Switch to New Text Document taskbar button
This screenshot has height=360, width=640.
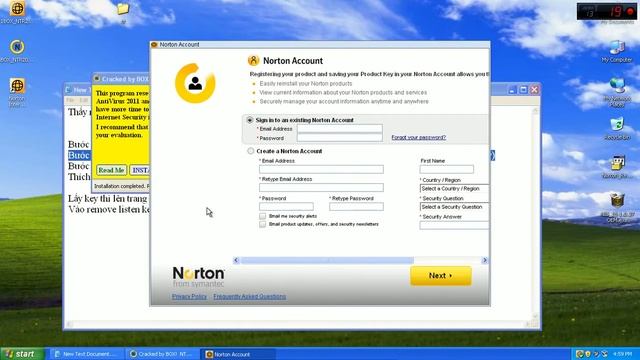click(x=86, y=354)
